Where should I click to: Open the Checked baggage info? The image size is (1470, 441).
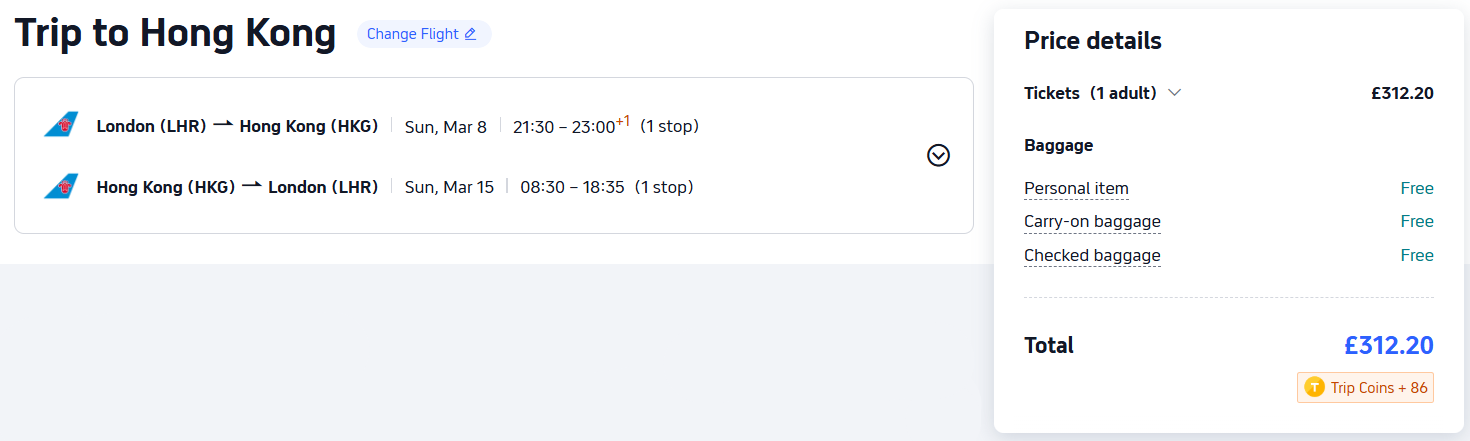pos(1092,255)
